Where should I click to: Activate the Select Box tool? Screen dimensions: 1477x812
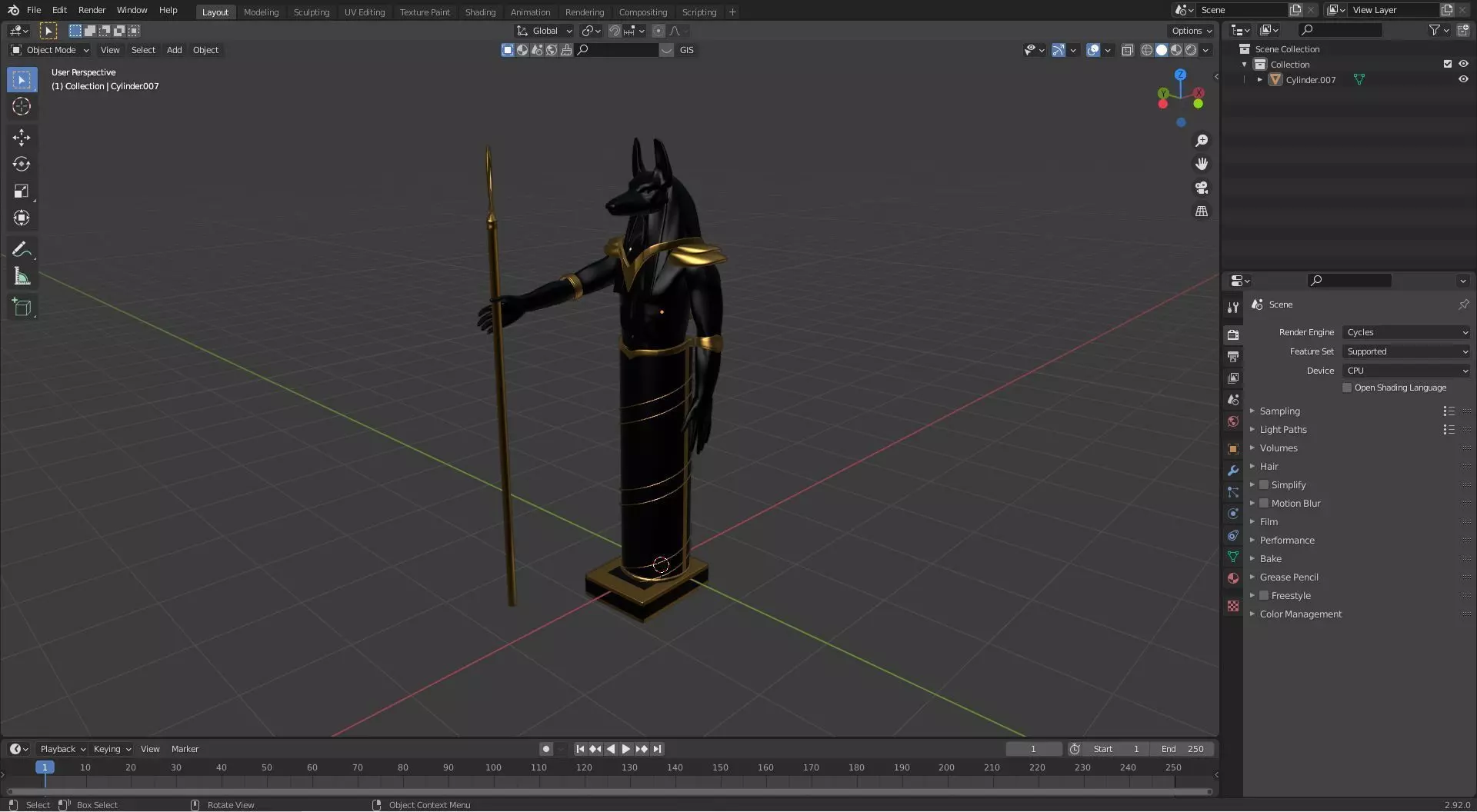(x=22, y=79)
